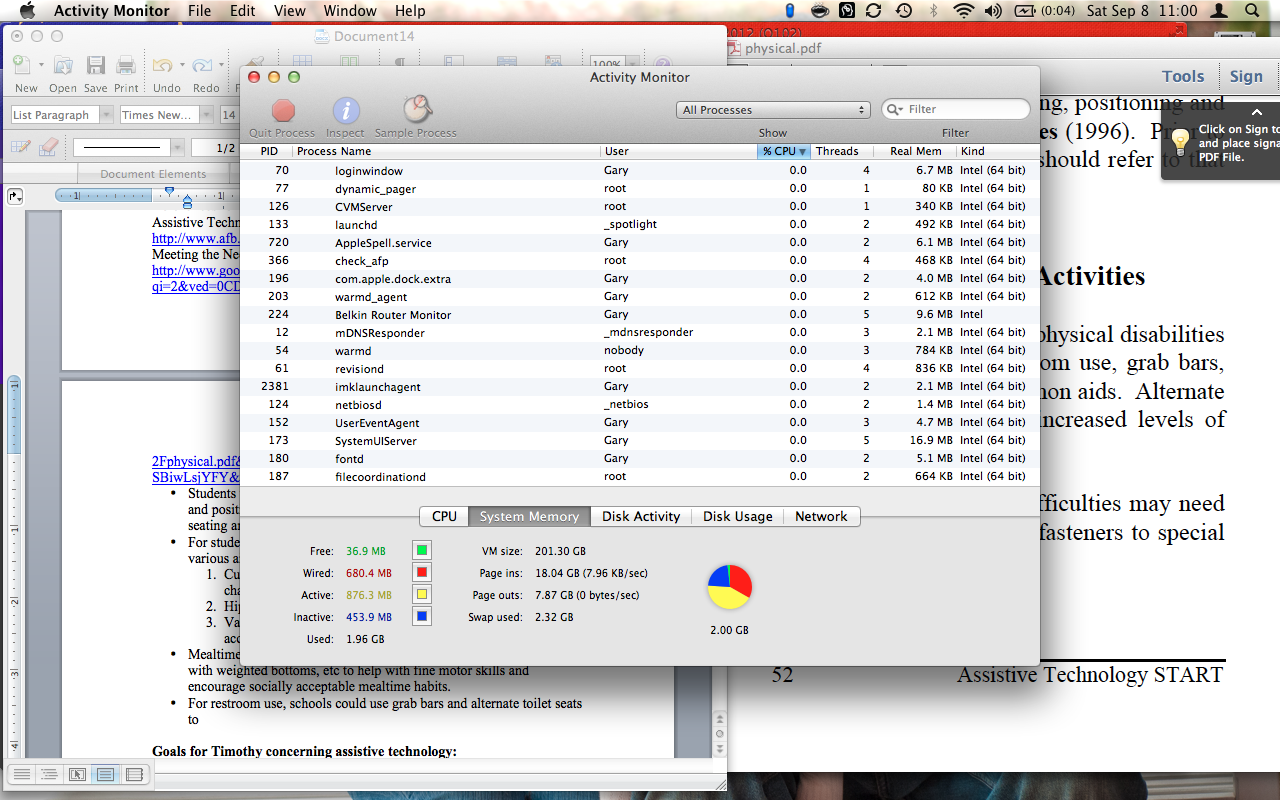This screenshot has width=1280, height=800.
Task: Click the blue Inactive memory swatch
Action: tap(422, 616)
